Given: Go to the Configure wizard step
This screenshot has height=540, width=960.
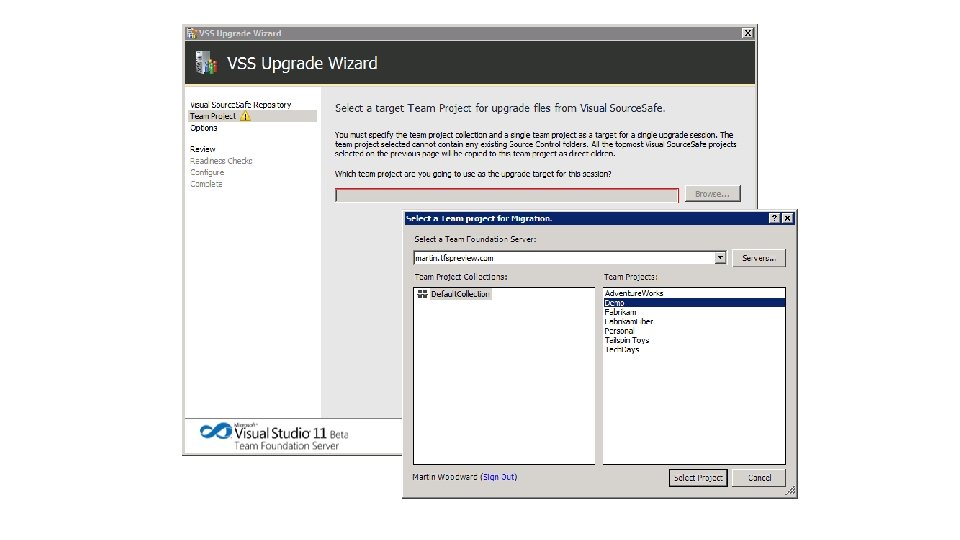Looking at the screenshot, I should [x=207, y=172].
